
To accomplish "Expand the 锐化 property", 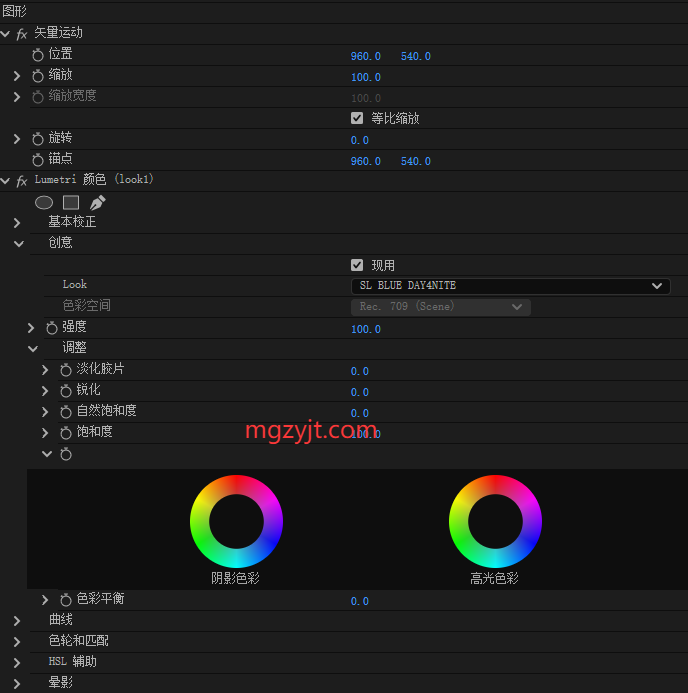I will click(x=45, y=391).
